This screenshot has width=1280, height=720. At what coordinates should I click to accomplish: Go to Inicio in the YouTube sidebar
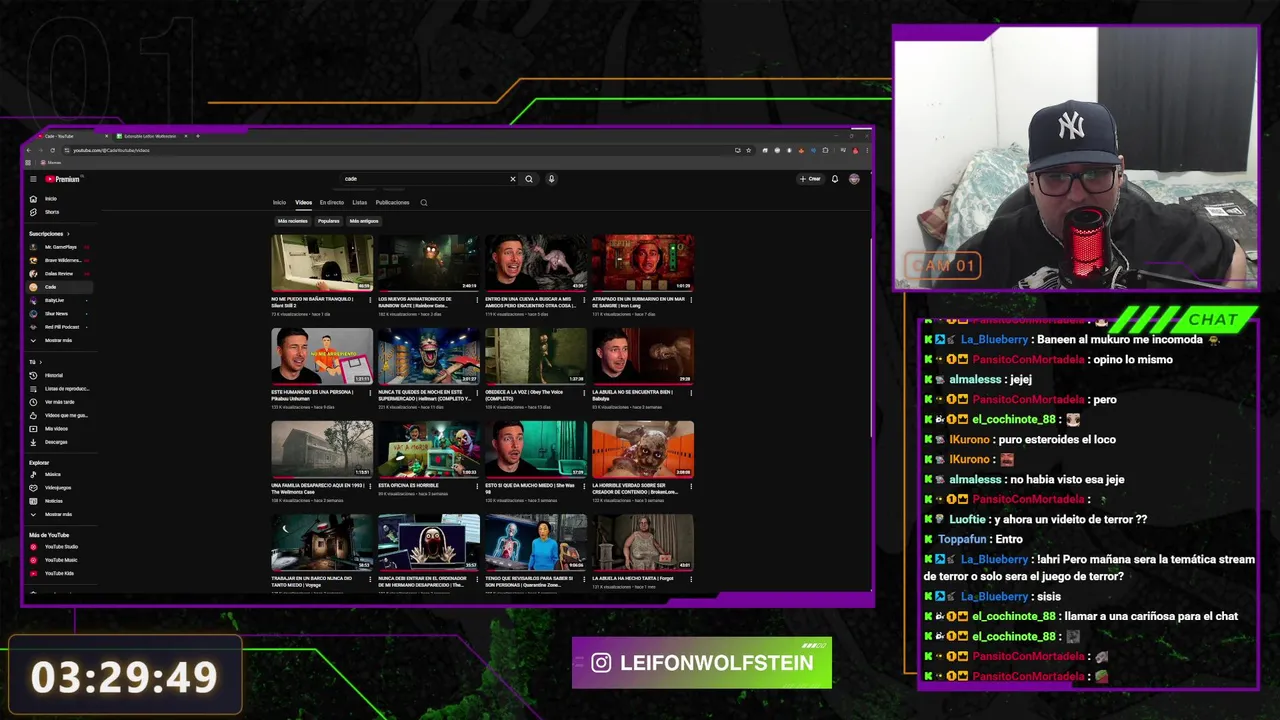60,199
